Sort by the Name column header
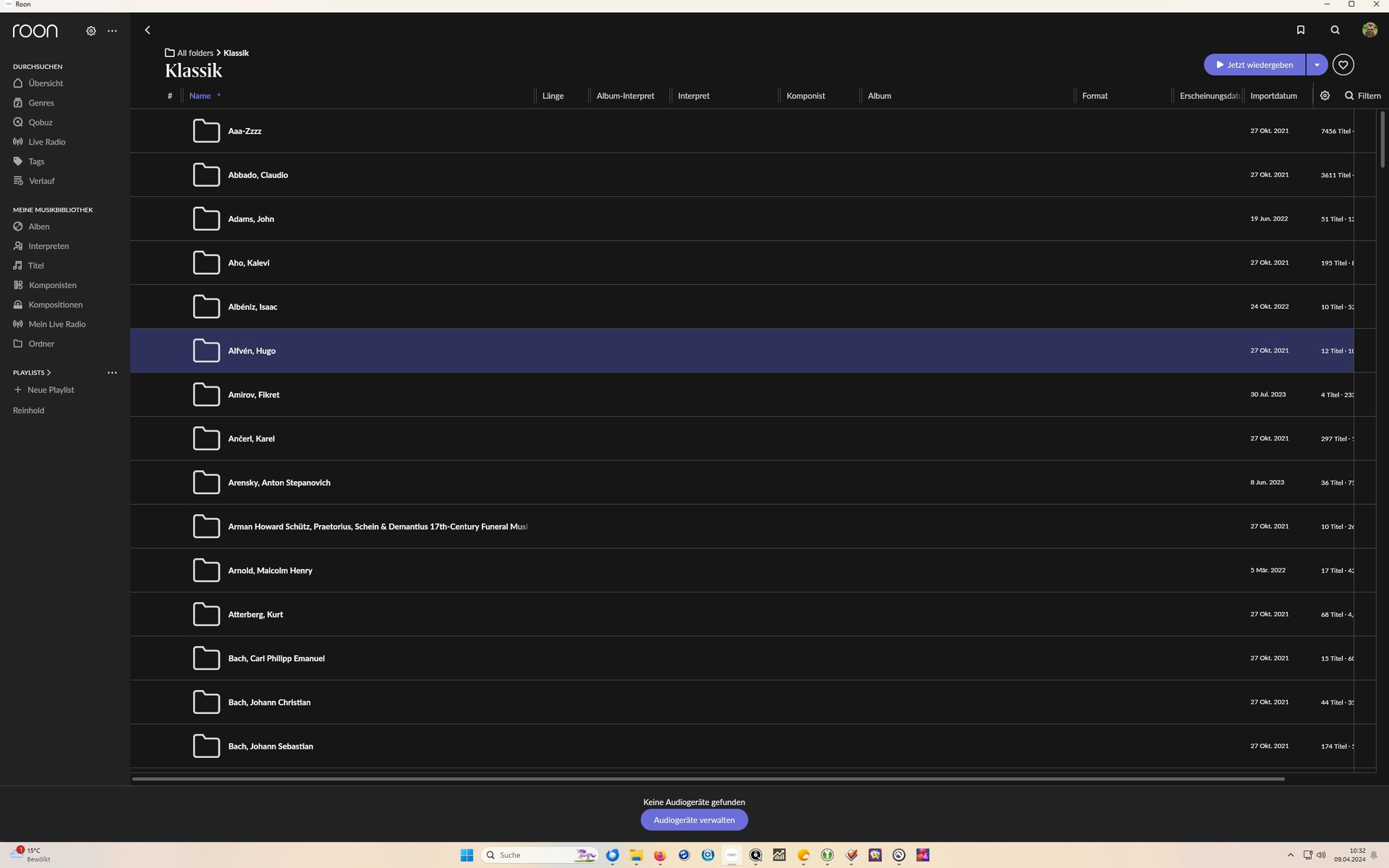This screenshot has height=868, width=1389. point(200,95)
